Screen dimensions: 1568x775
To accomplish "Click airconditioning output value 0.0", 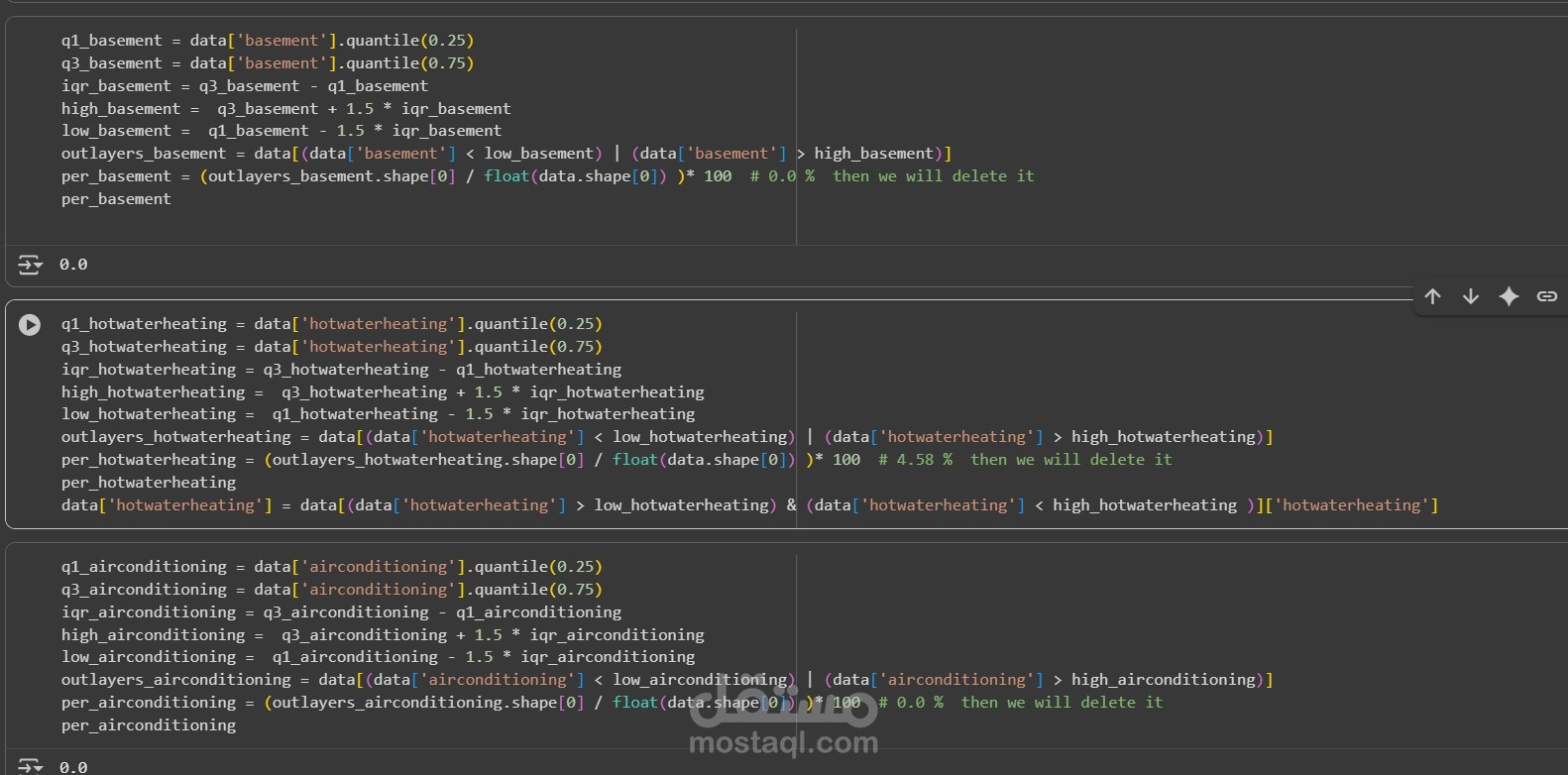I will click(x=73, y=767).
